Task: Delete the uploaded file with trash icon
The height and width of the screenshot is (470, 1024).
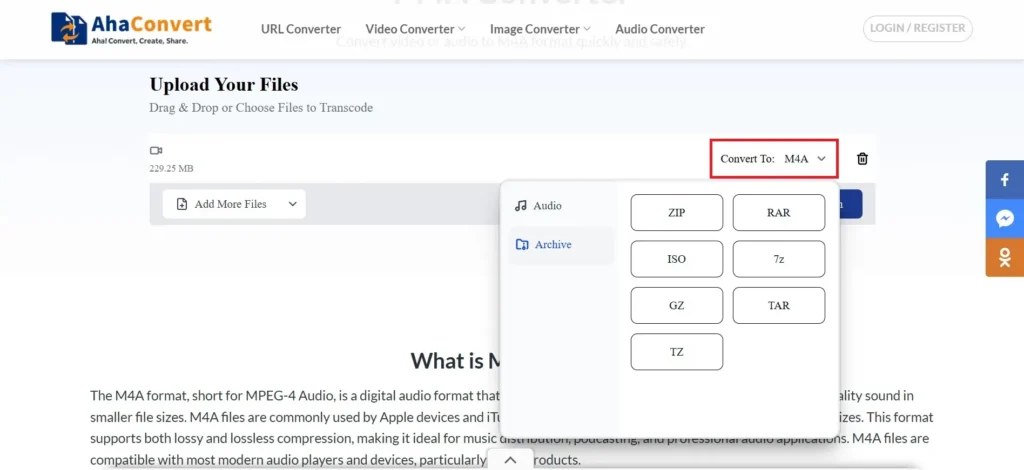Action: pyautogui.click(x=862, y=158)
